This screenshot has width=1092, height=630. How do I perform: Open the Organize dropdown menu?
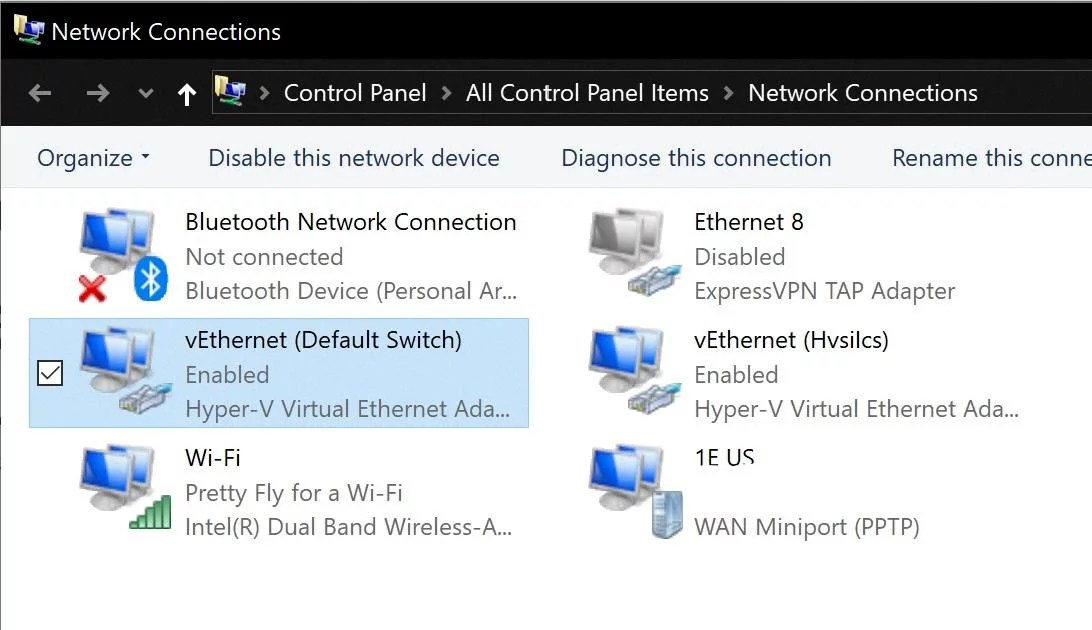click(93, 158)
